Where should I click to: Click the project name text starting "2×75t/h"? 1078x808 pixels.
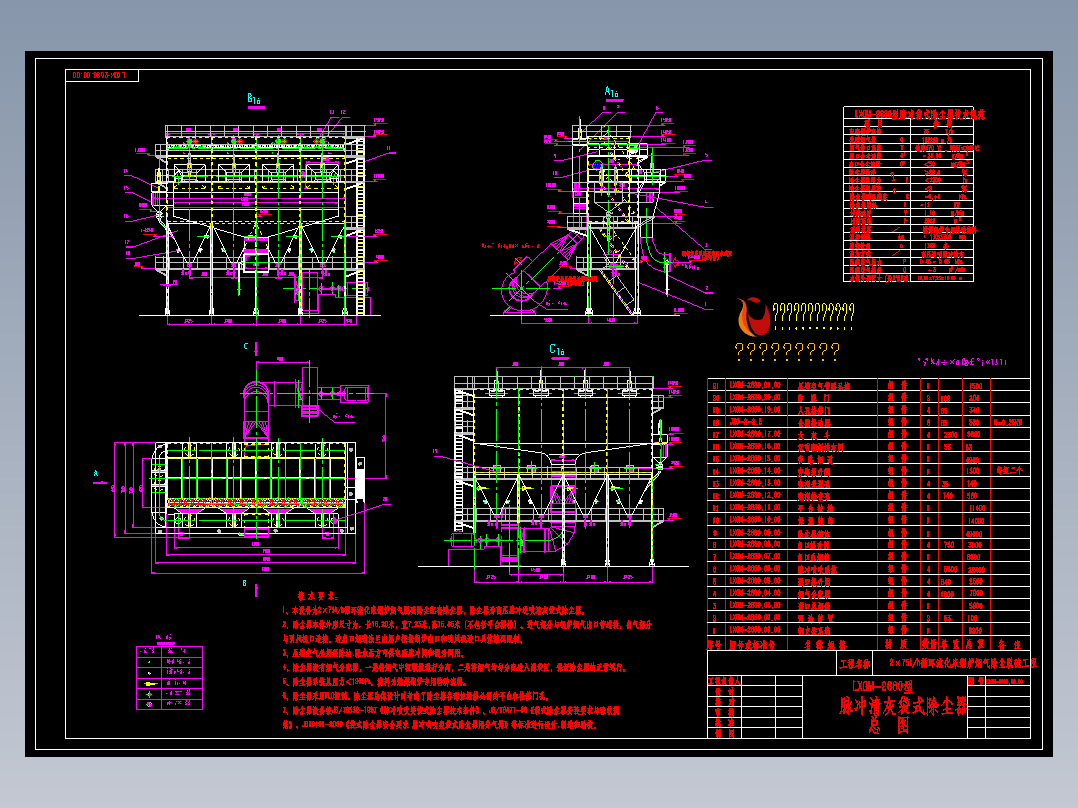click(962, 663)
